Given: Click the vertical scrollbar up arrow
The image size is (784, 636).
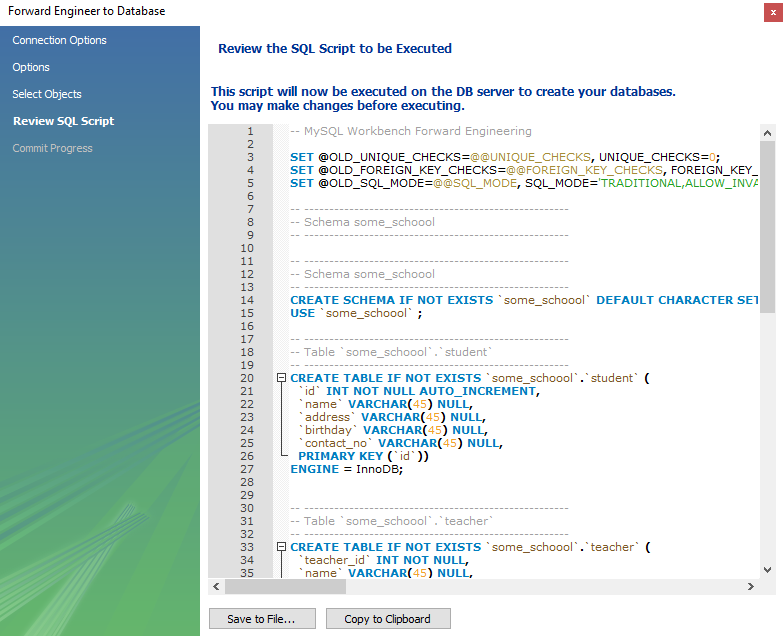Looking at the screenshot, I should pyautogui.click(x=768, y=132).
